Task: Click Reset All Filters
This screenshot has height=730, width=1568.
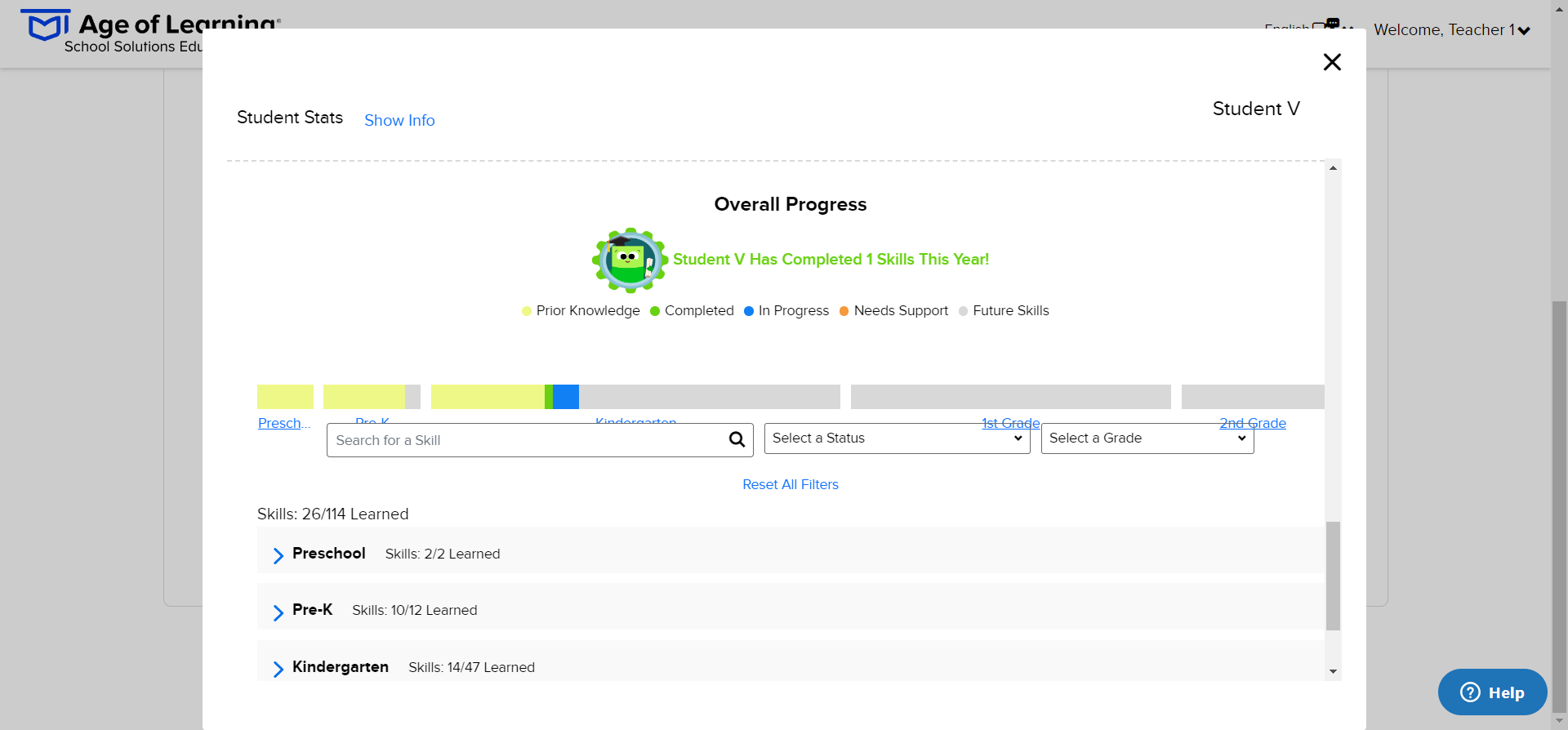Action: tap(791, 484)
